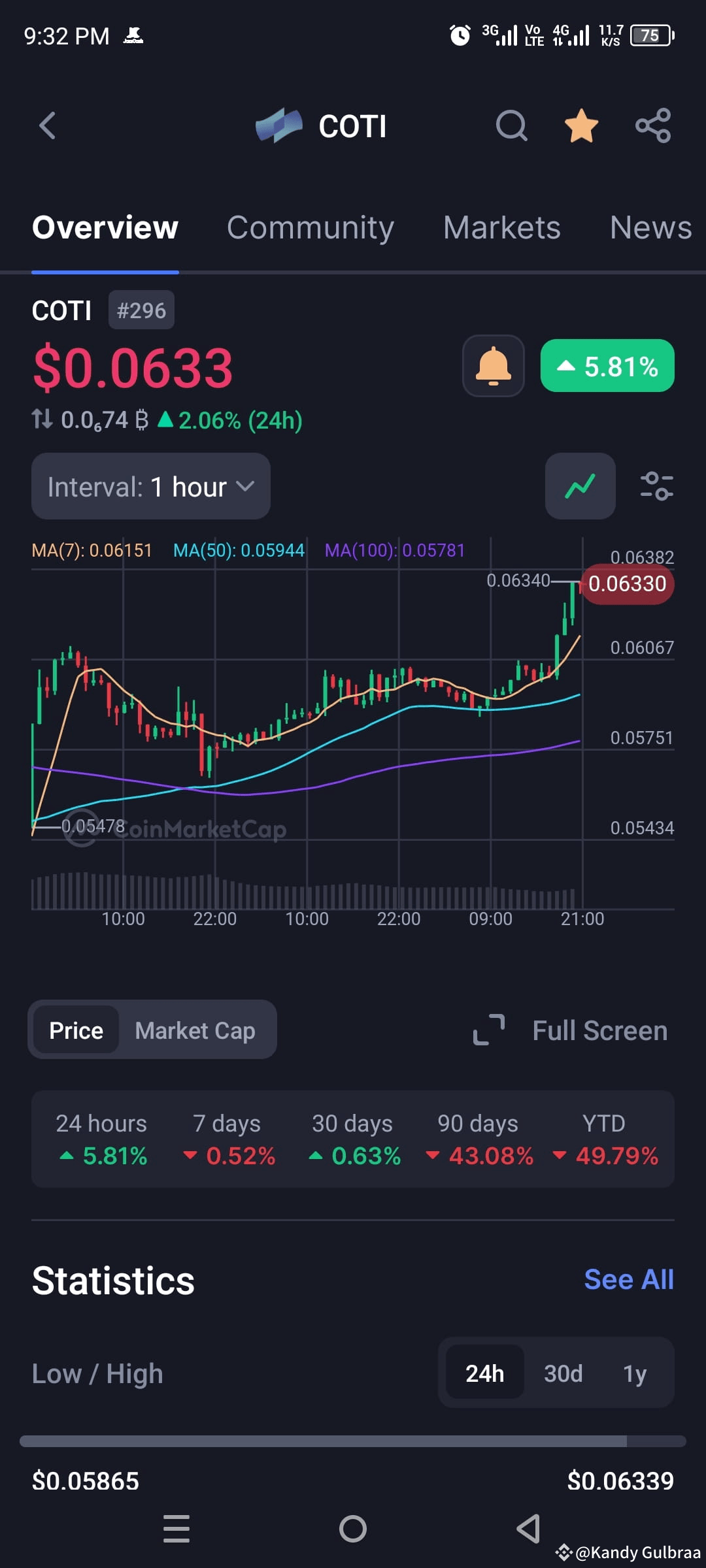The image size is (706, 1568).
Task: Tap the volume bars under the chart
Action: [304, 890]
